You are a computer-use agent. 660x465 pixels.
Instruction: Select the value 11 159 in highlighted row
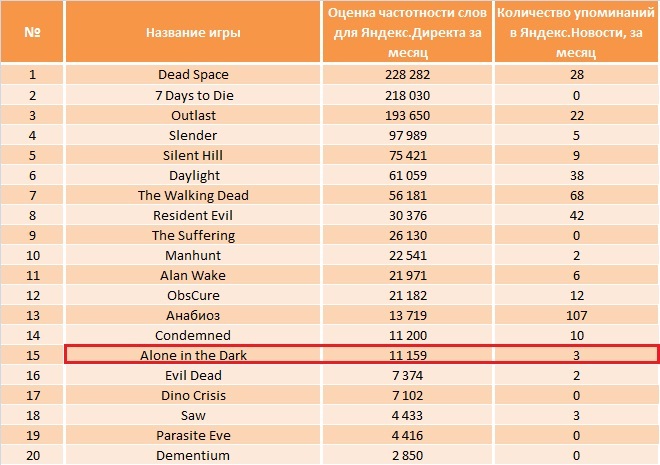click(407, 355)
